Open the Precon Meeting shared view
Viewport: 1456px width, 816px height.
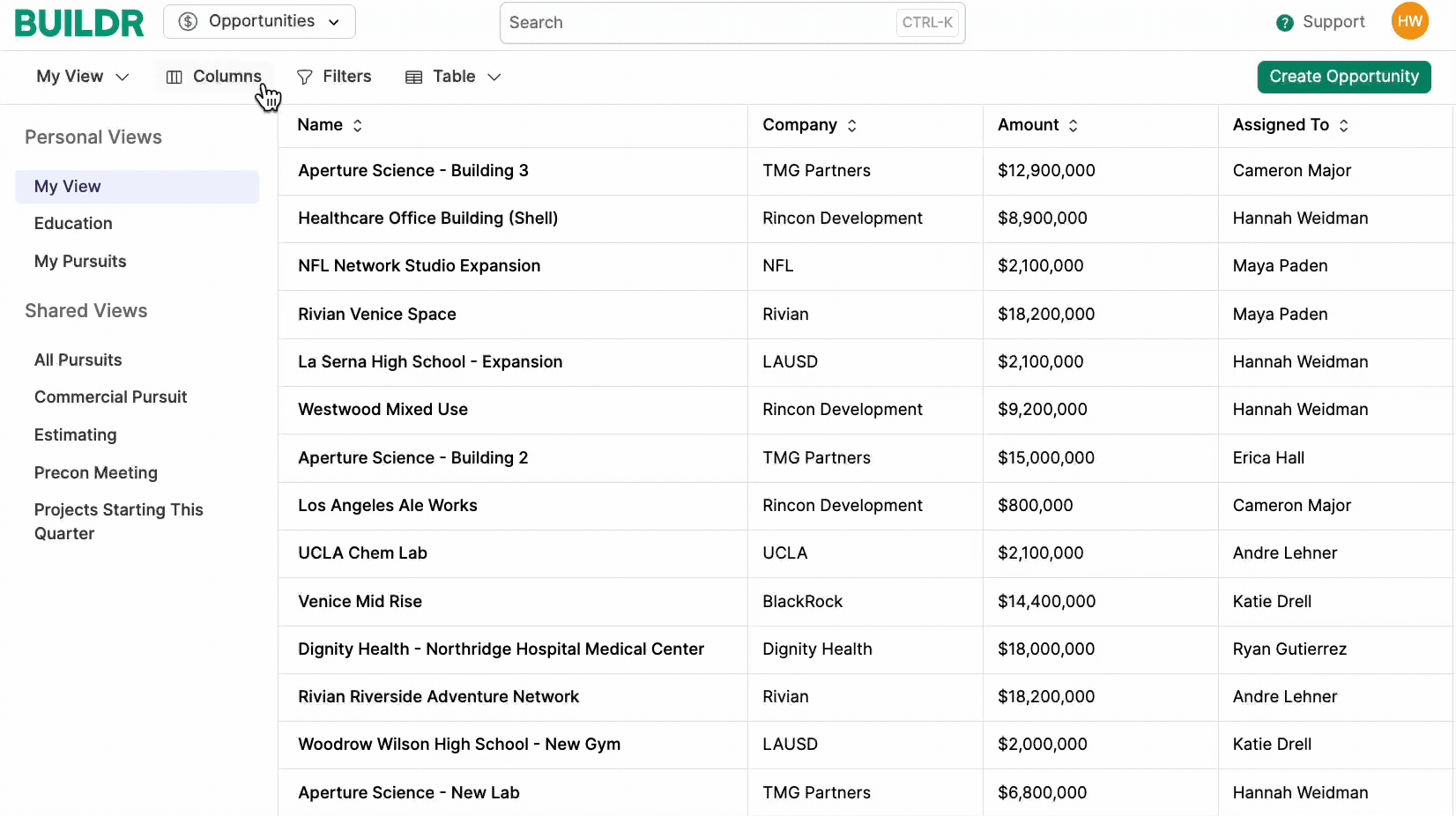96,473
